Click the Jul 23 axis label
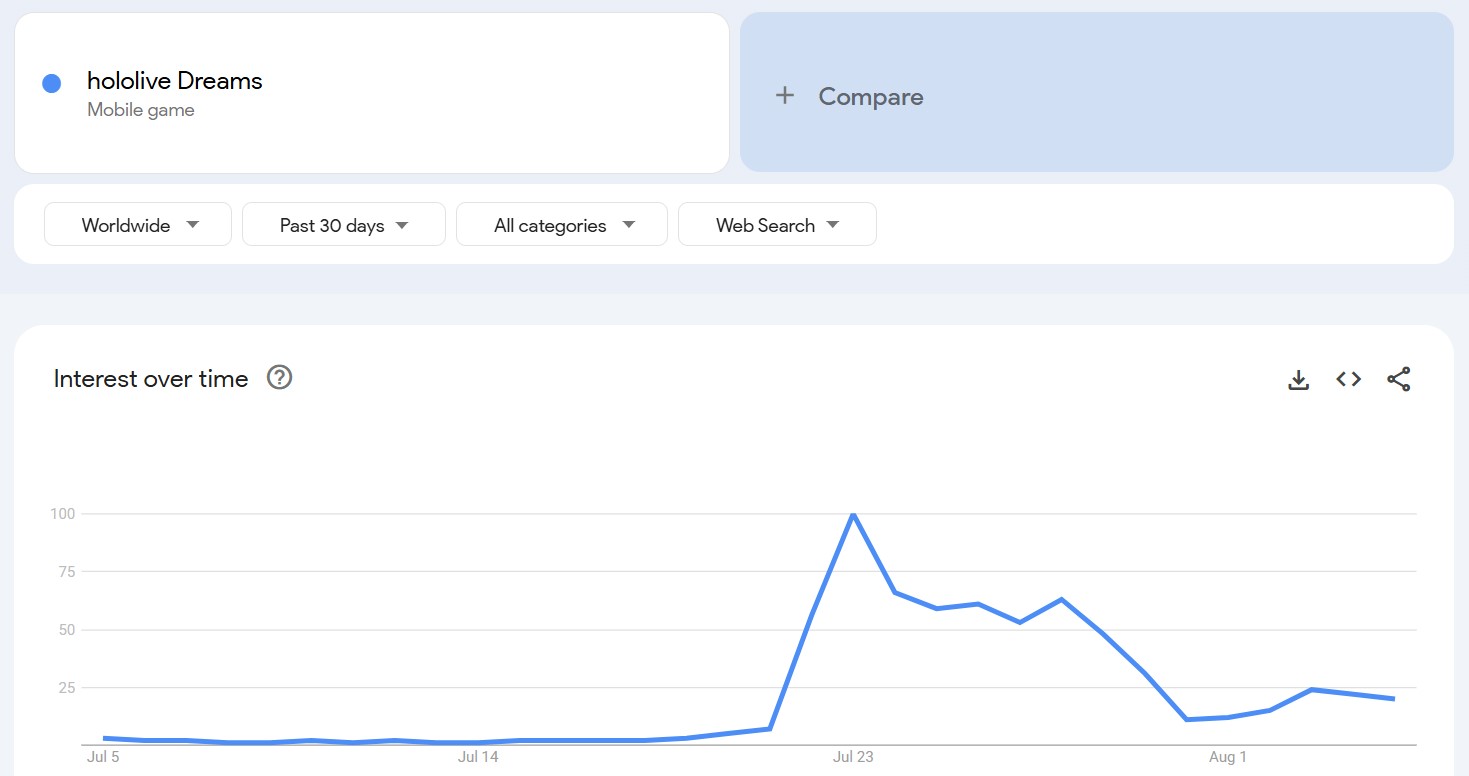This screenshot has width=1469, height=776. pos(853,757)
